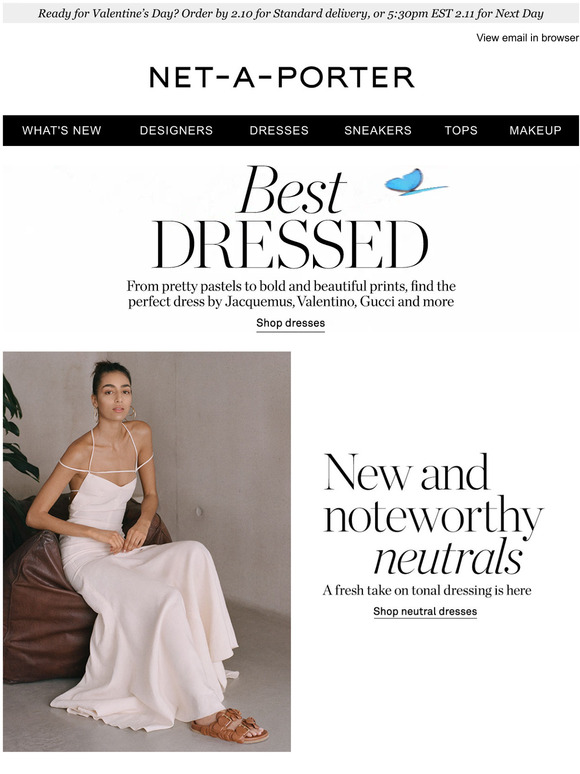
Task: Click the New and noteworthy neutrals heading
Action: 432,513
